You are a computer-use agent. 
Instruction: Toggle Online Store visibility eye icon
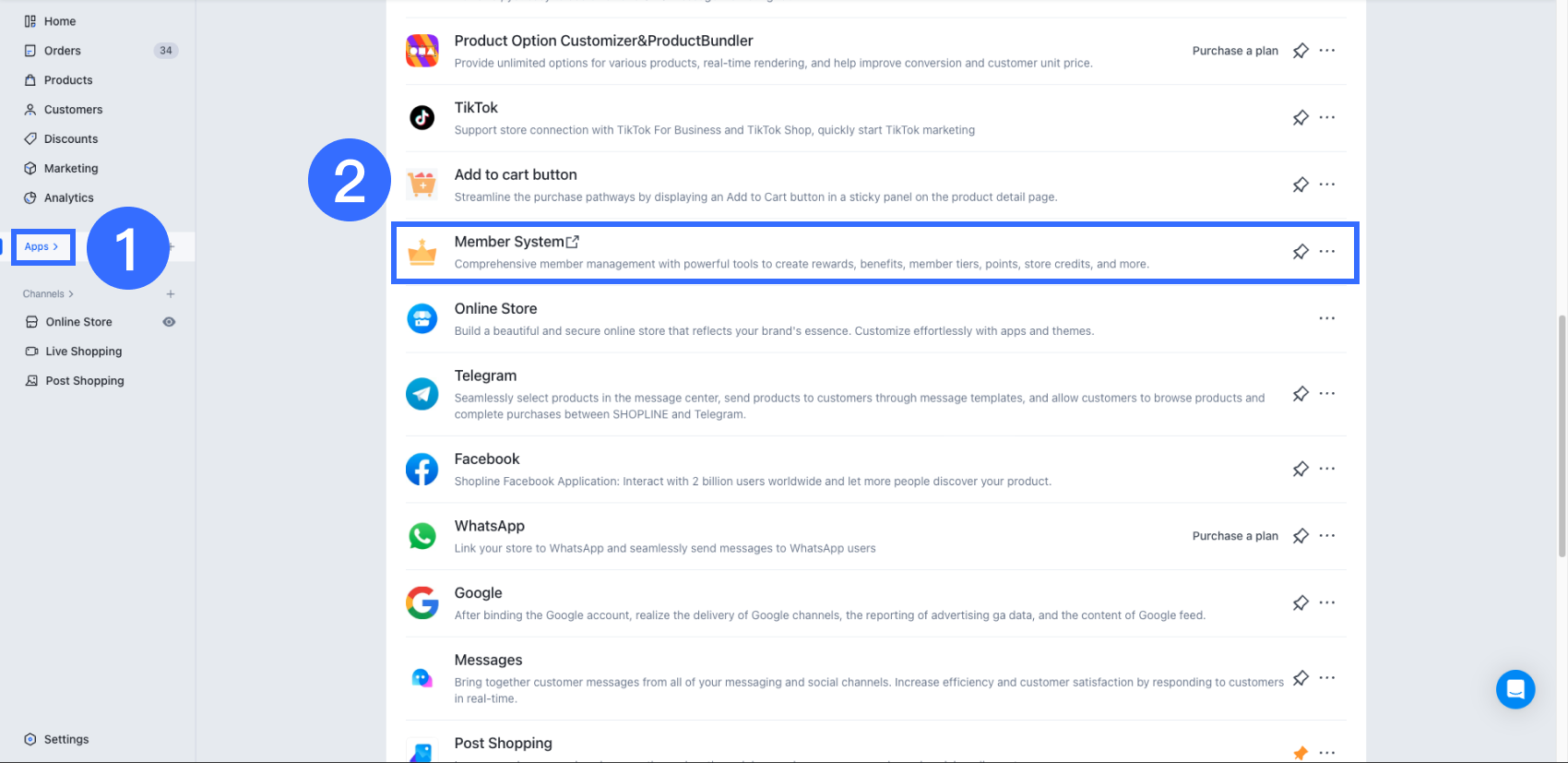[169, 322]
